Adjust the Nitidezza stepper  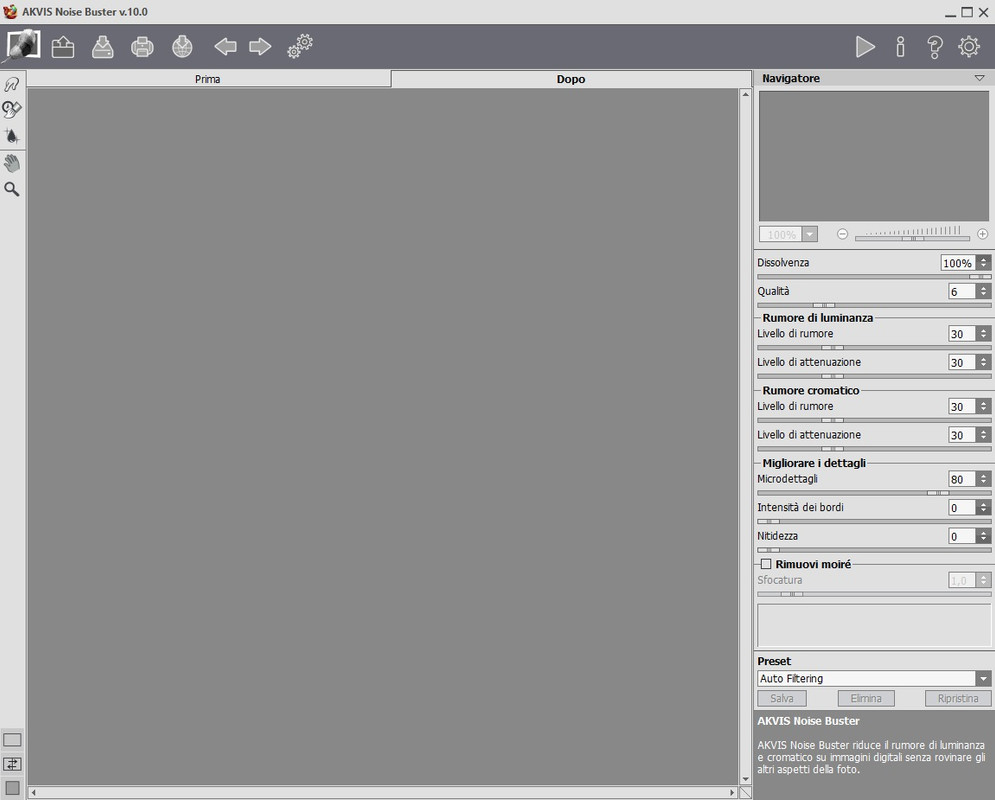(x=984, y=536)
